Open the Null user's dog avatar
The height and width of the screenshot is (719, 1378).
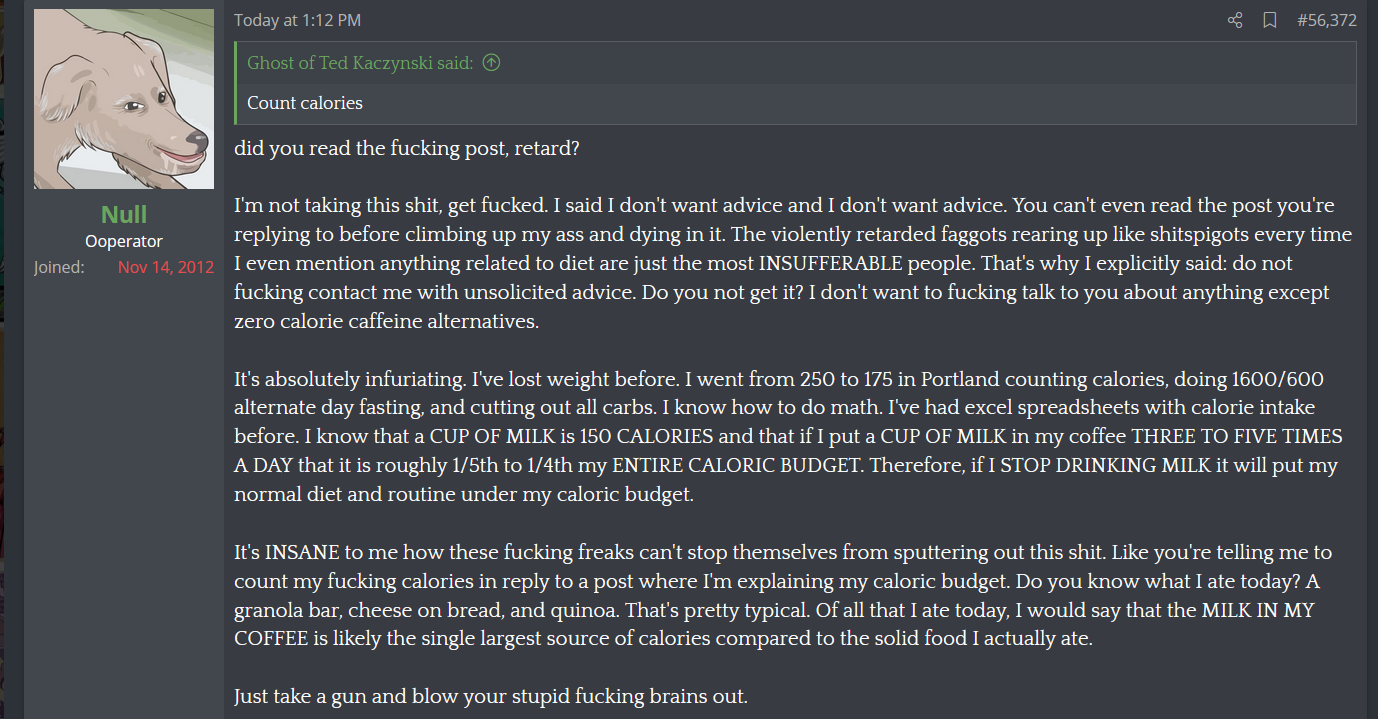[124, 99]
